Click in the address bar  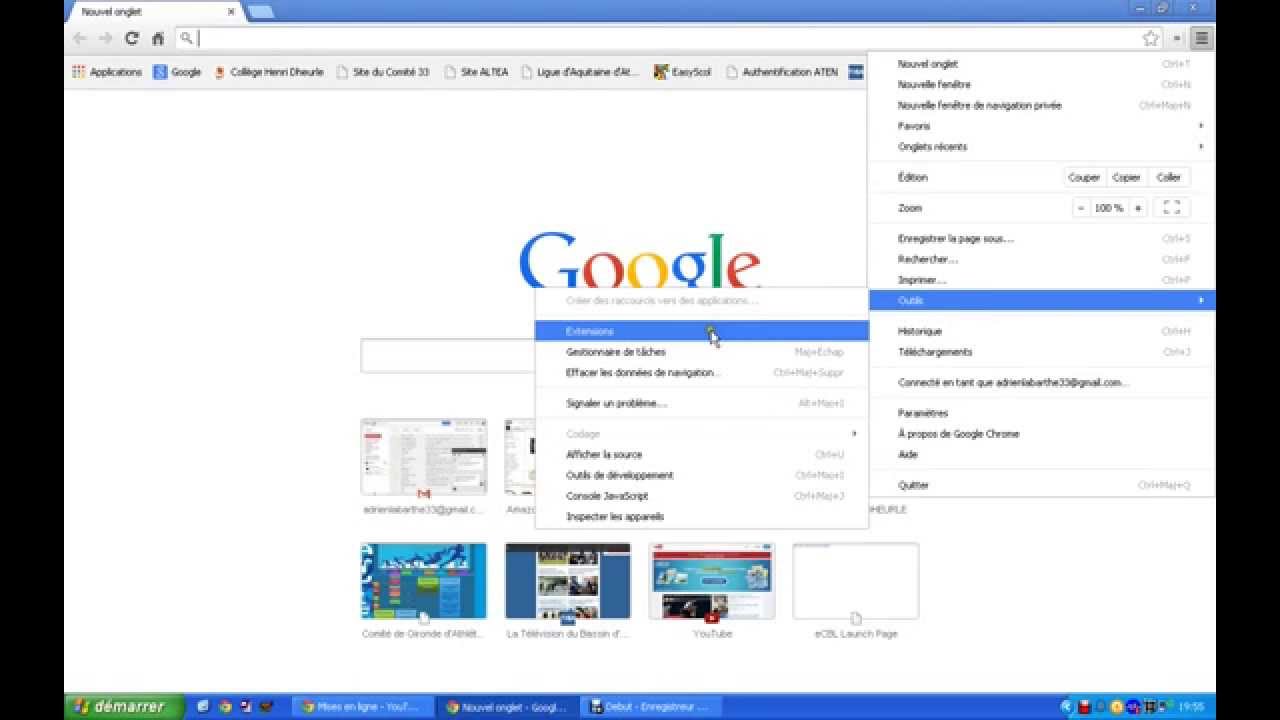click(660, 38)
